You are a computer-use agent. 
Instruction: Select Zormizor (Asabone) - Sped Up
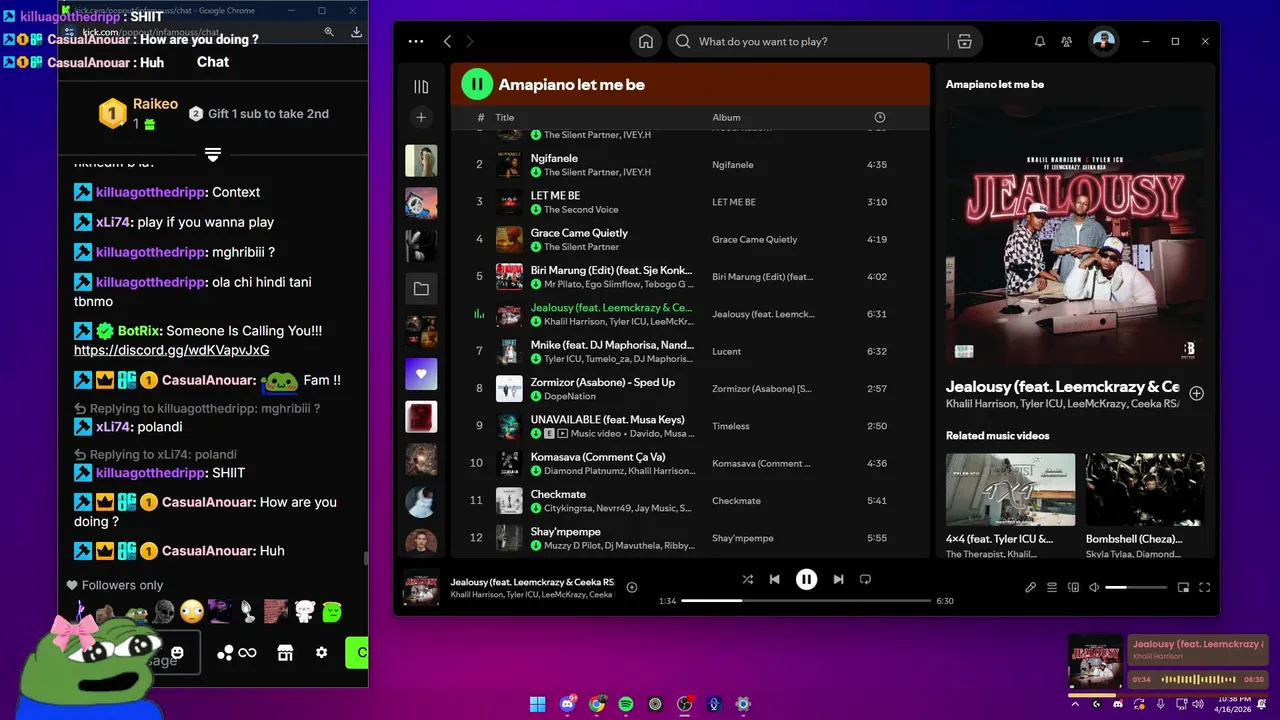point(690,388)
